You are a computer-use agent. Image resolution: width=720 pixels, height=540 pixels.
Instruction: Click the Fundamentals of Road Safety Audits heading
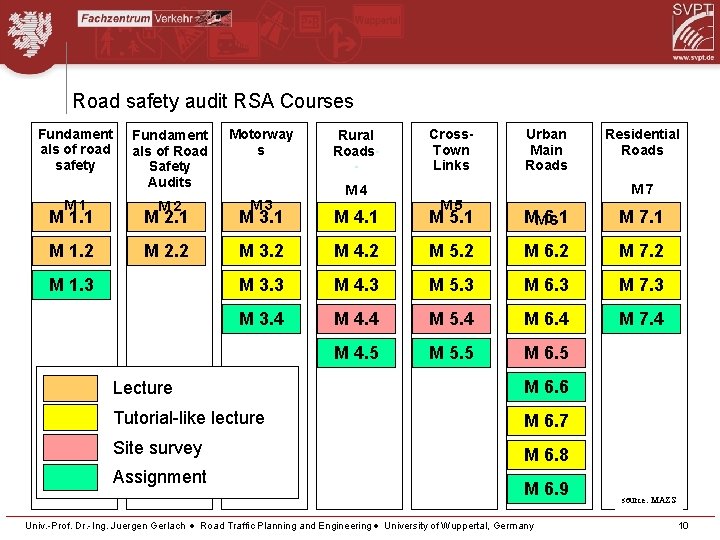coord(170,158)
